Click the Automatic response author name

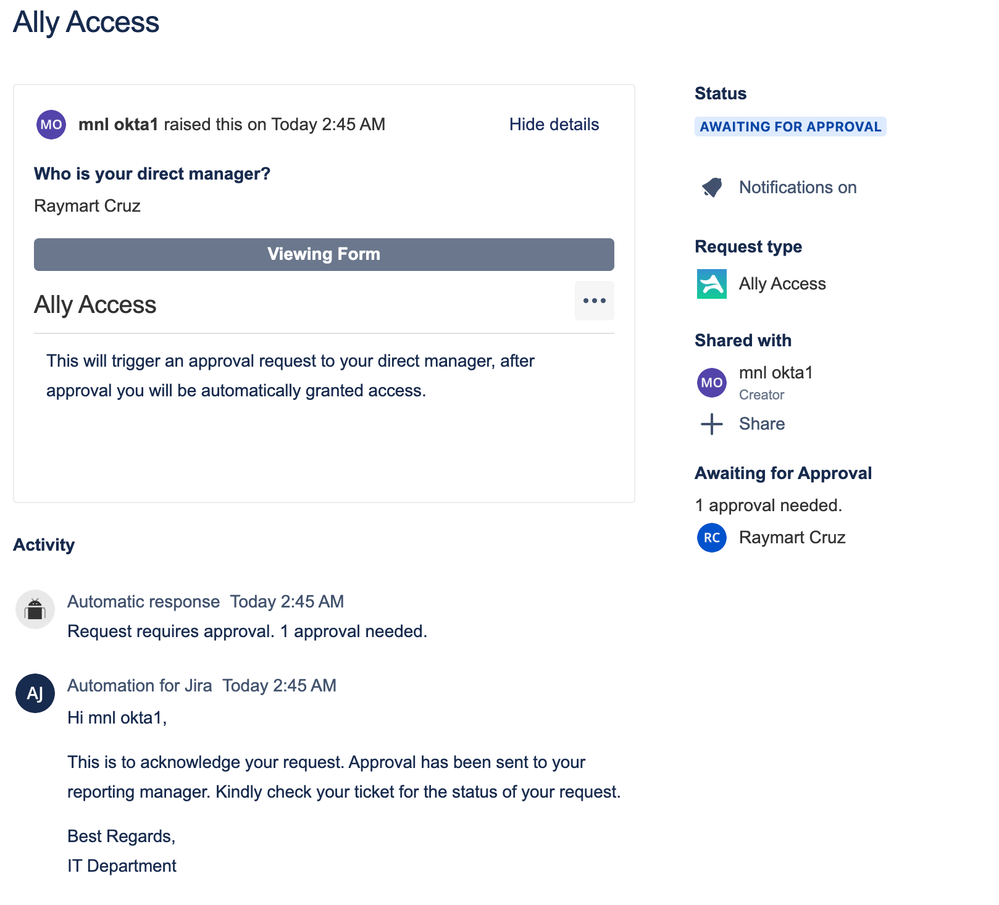(x=143, y=602)
